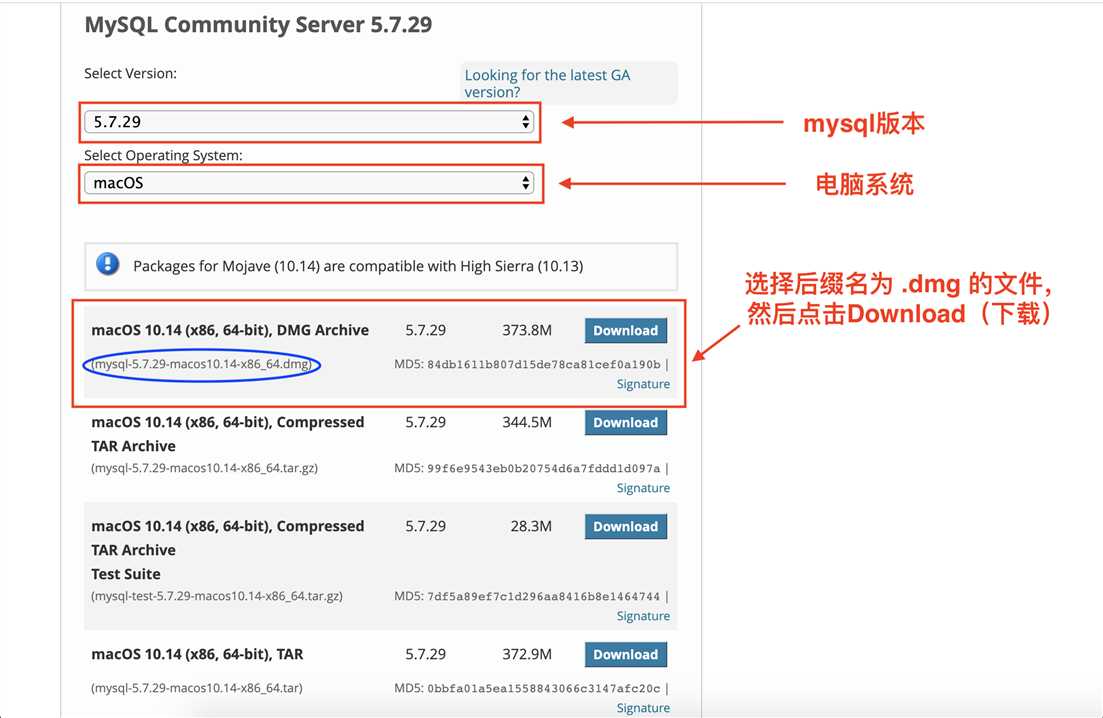Click the MD5 value 7df5a89ef7c1d296aa8416b8e1464744
This screenshot has height=718, width=1103.
pyautogui.click(x=544, y=596)
